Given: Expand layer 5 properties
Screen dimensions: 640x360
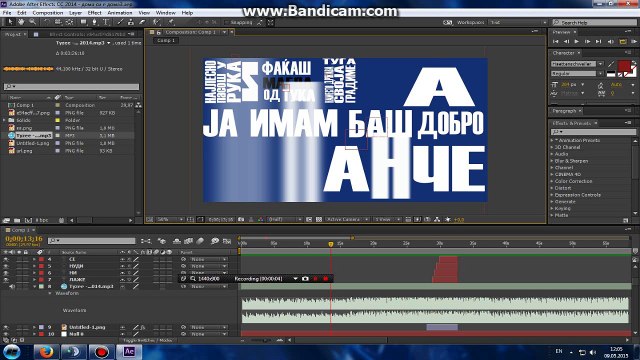Looking at the screenshot, I should coord(34,266).
